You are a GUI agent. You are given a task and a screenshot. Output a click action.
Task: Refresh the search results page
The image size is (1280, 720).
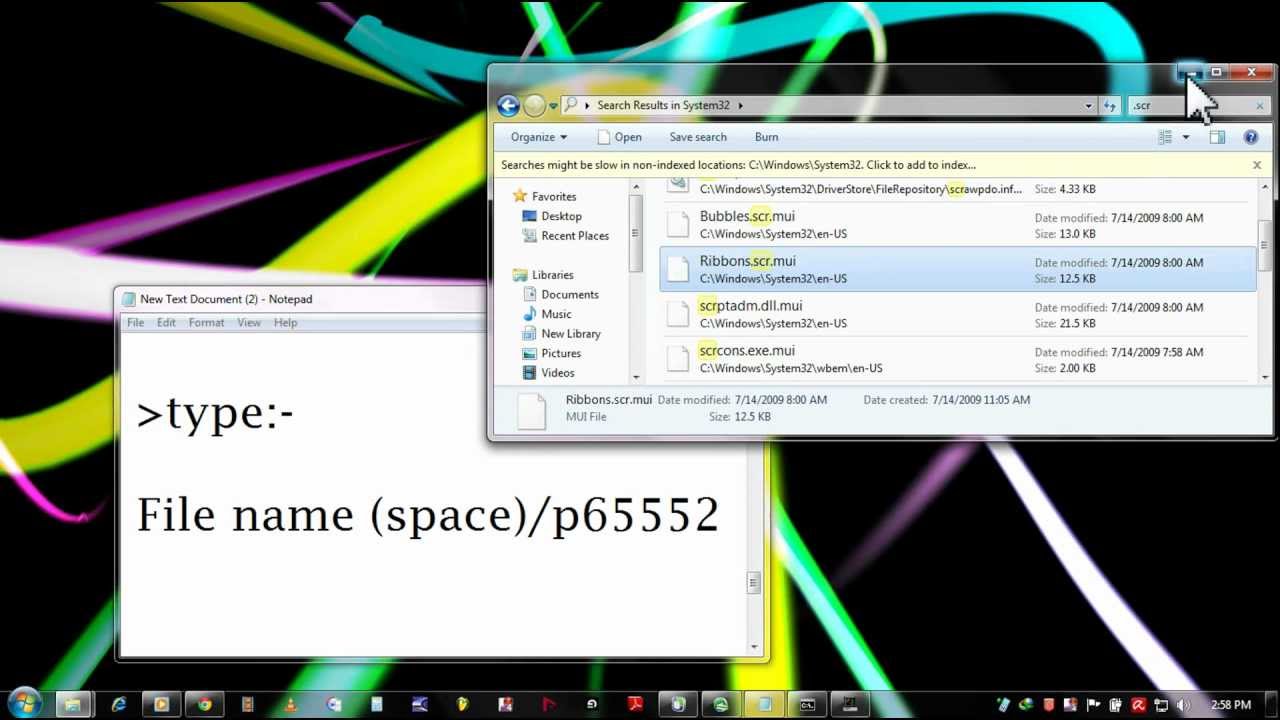point(1112,105)
